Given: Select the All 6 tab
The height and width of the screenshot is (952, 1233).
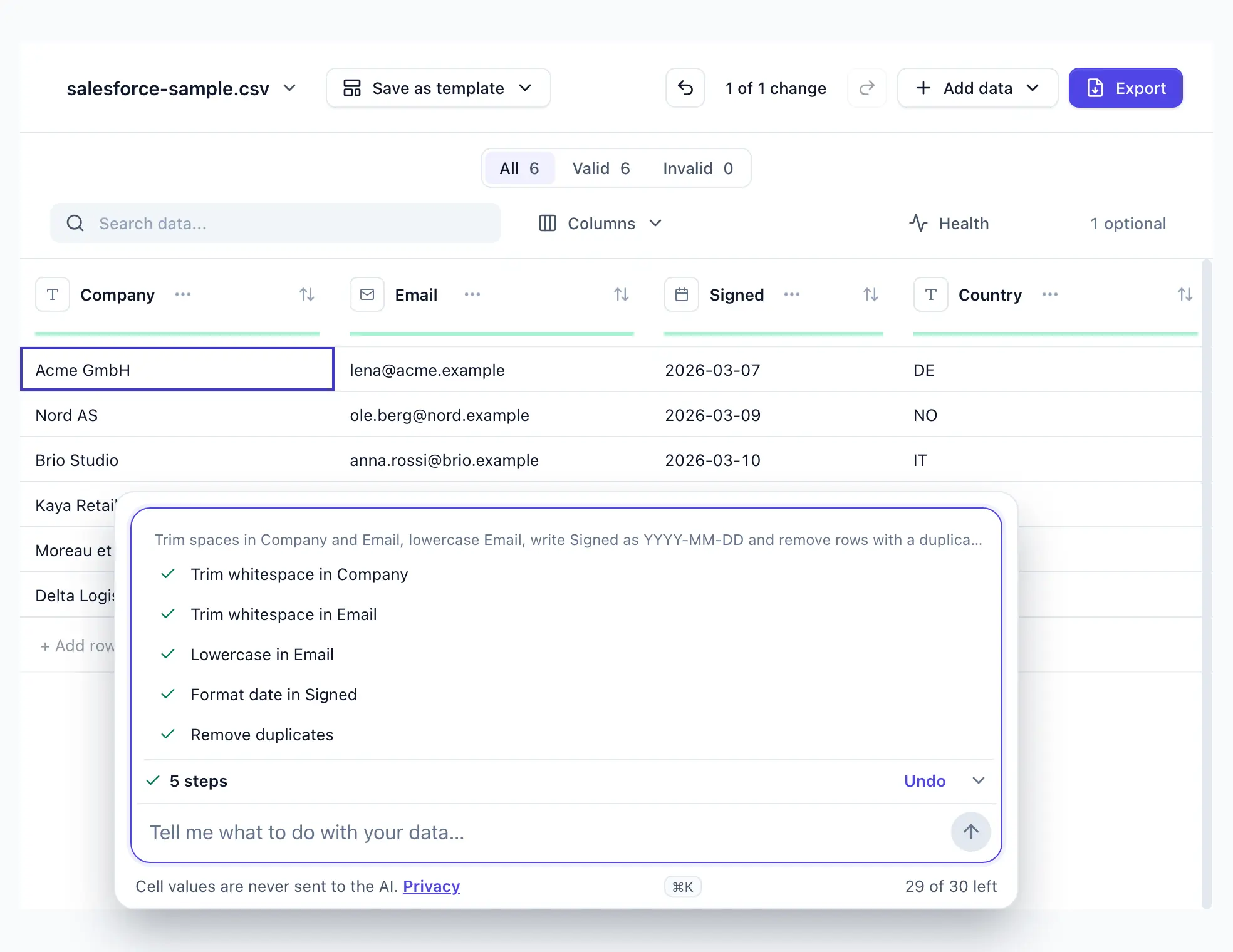Looking at the screenshot, I should 519,168.
